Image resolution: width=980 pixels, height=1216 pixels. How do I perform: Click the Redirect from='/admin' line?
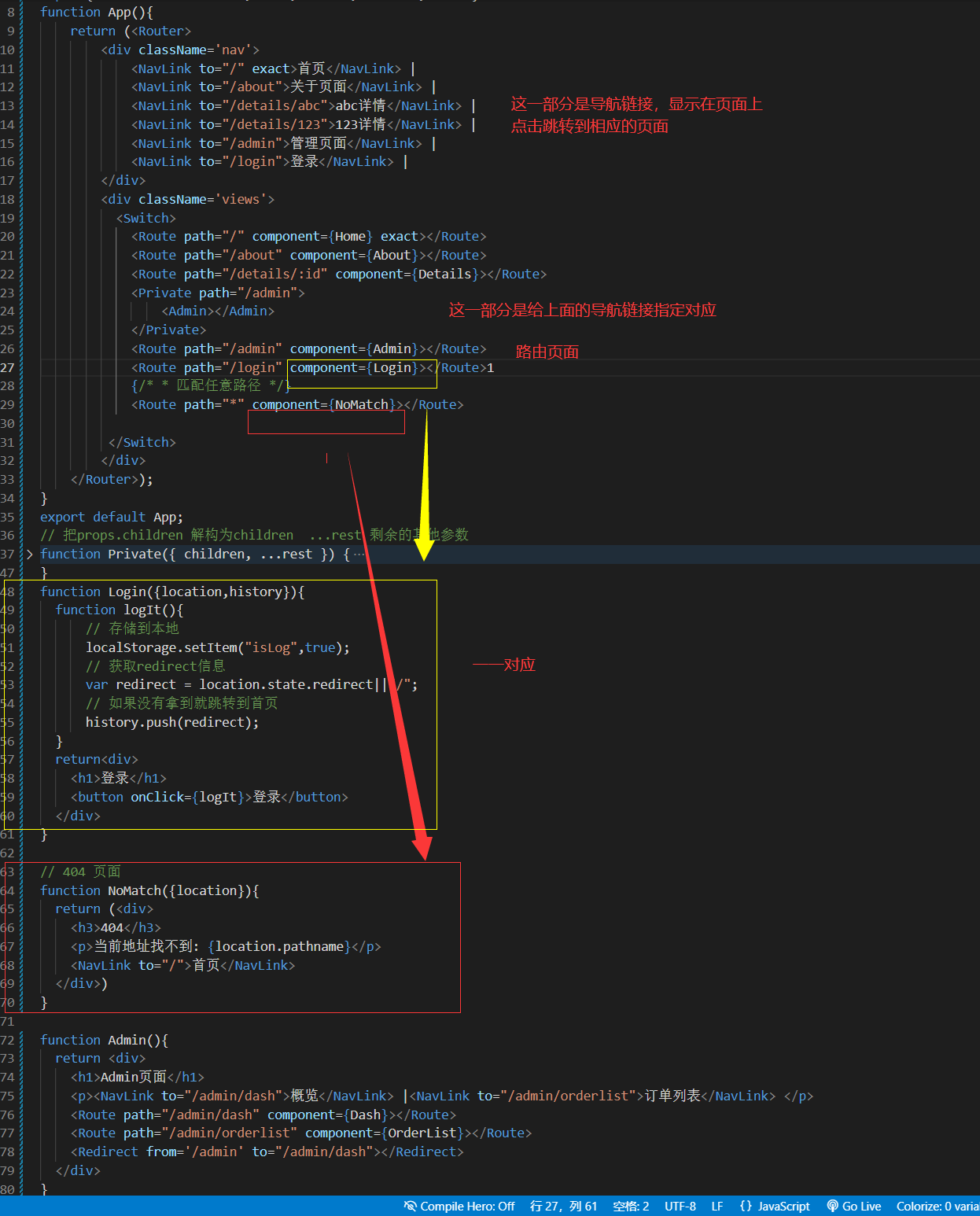pyautogui.click(x=267, y=1152)
